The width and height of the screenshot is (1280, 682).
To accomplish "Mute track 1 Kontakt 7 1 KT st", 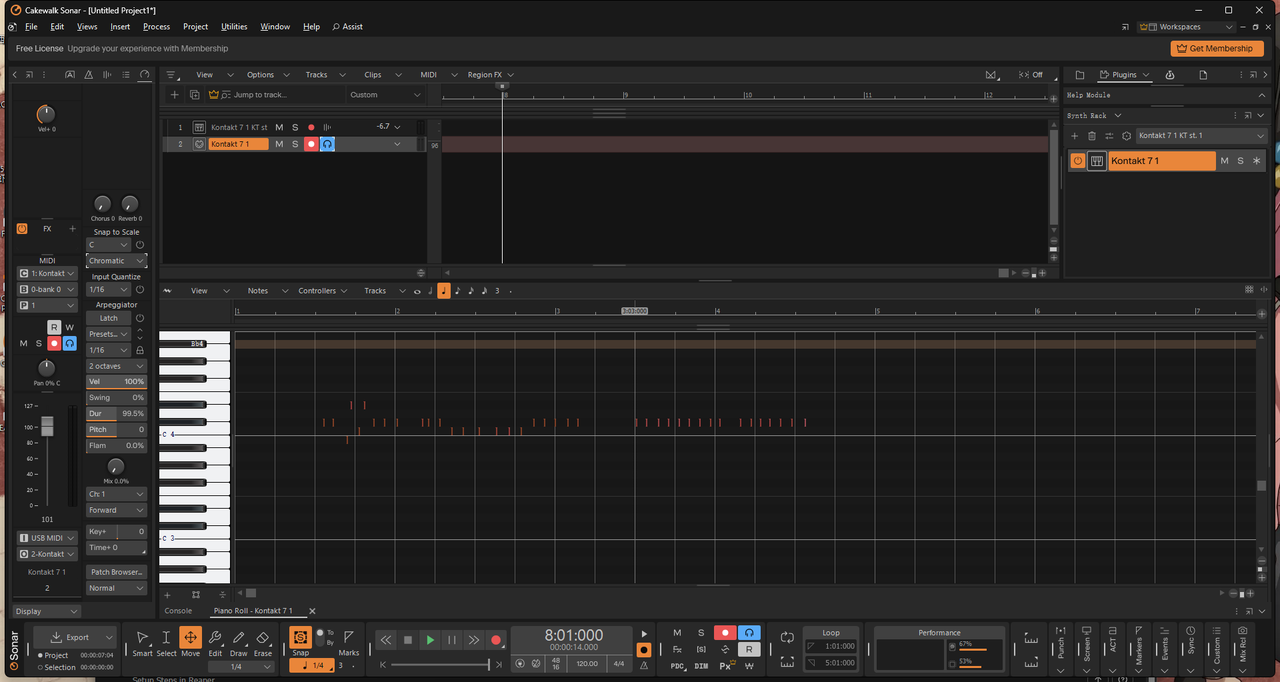I will pos(279,127).
